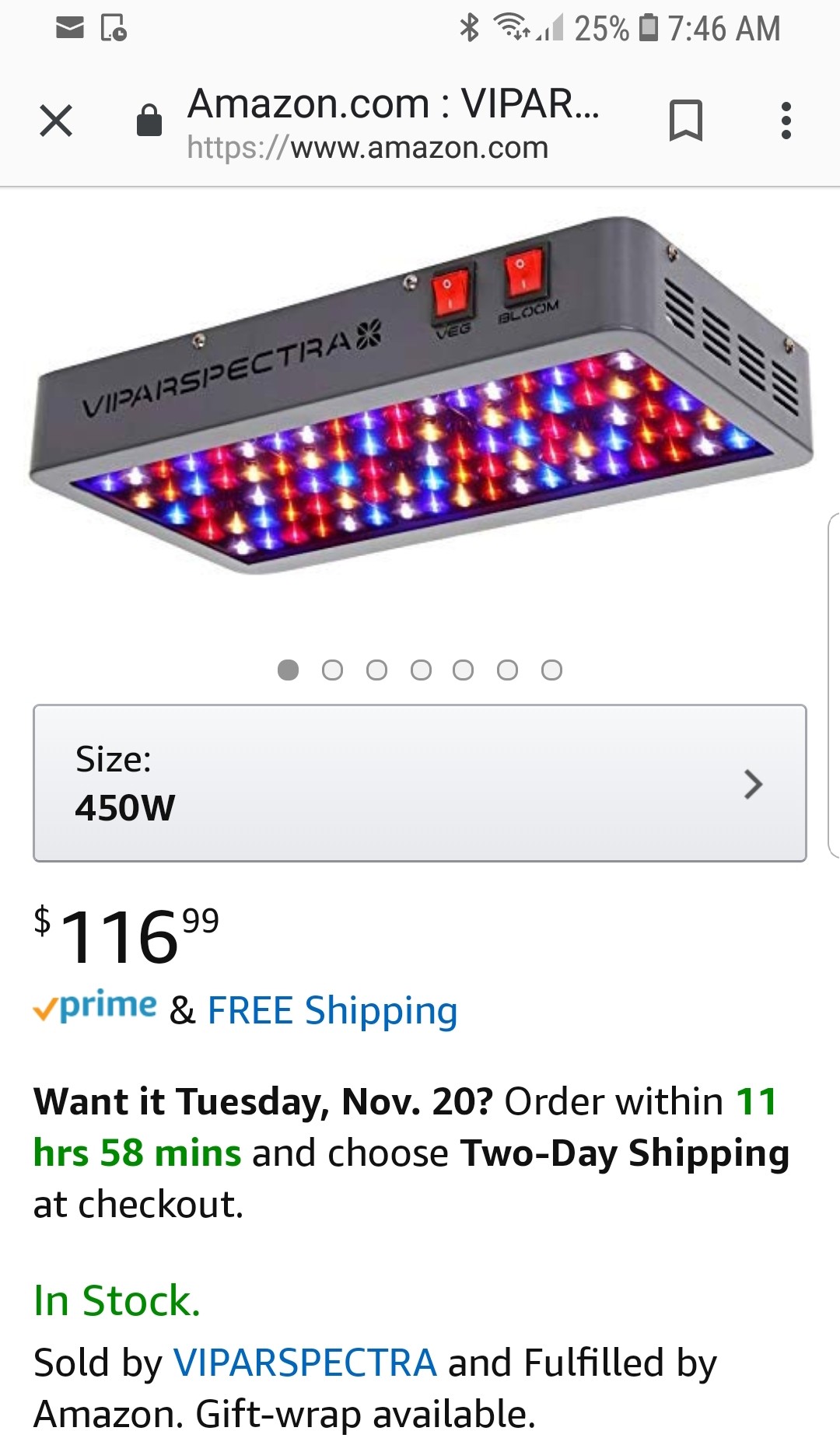This screenshot has height=1452, width=840.
Task: Expand size options via chevron arrow
Action: tap(753, 784)
